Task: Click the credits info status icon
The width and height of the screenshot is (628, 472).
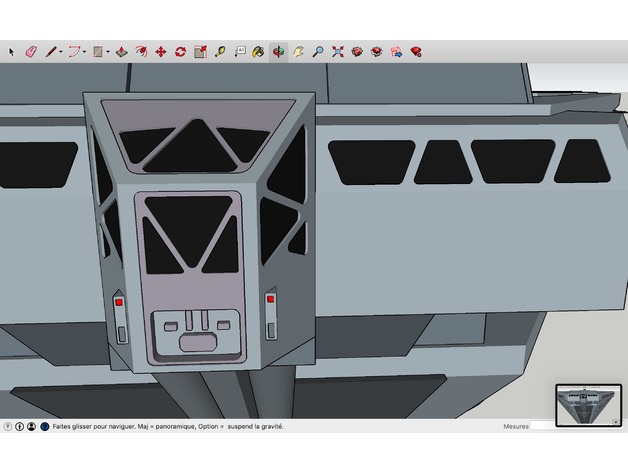Action: click(20, 426)
